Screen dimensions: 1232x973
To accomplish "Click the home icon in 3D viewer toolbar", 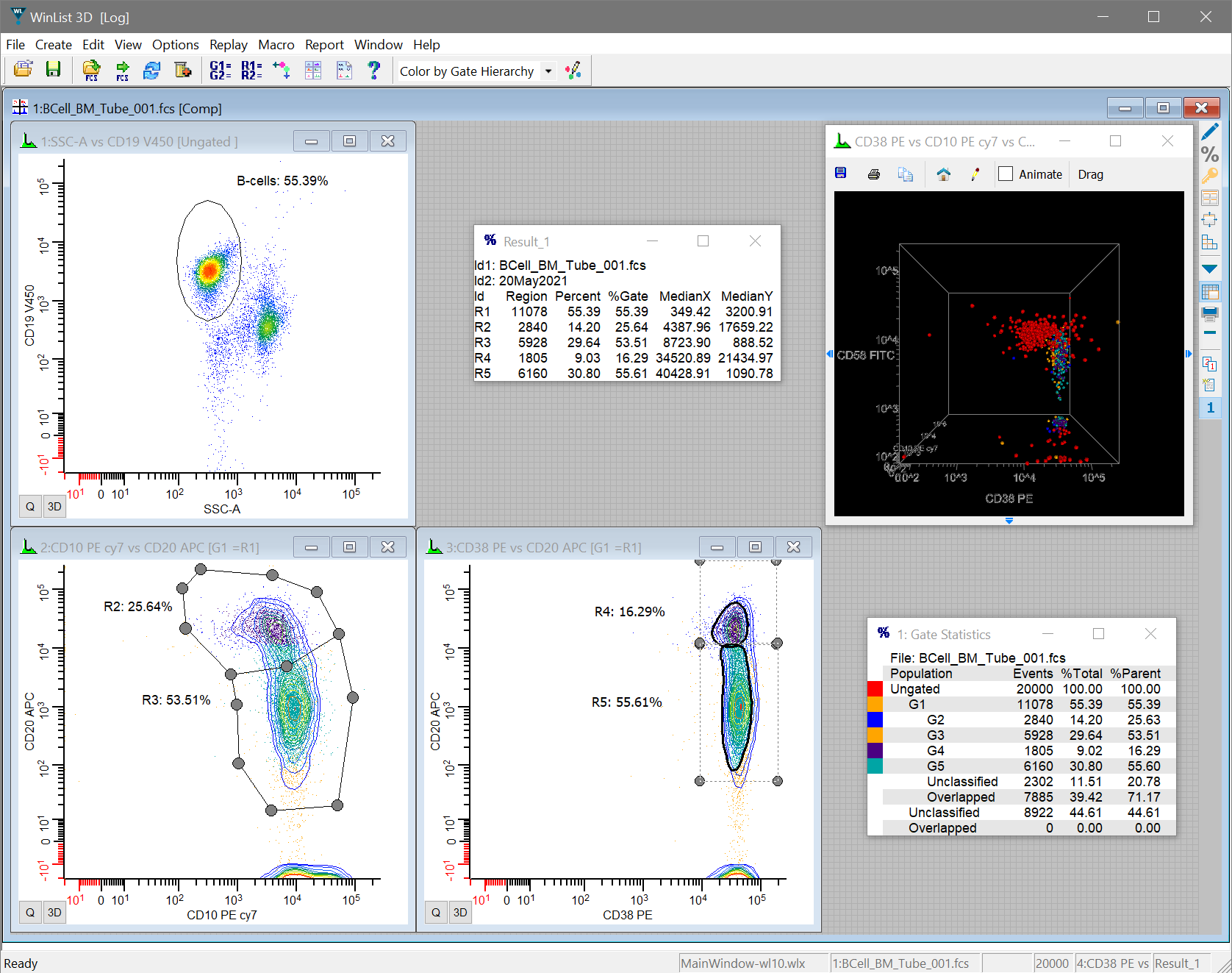I will pyautogui.click(x=943, y=174).
